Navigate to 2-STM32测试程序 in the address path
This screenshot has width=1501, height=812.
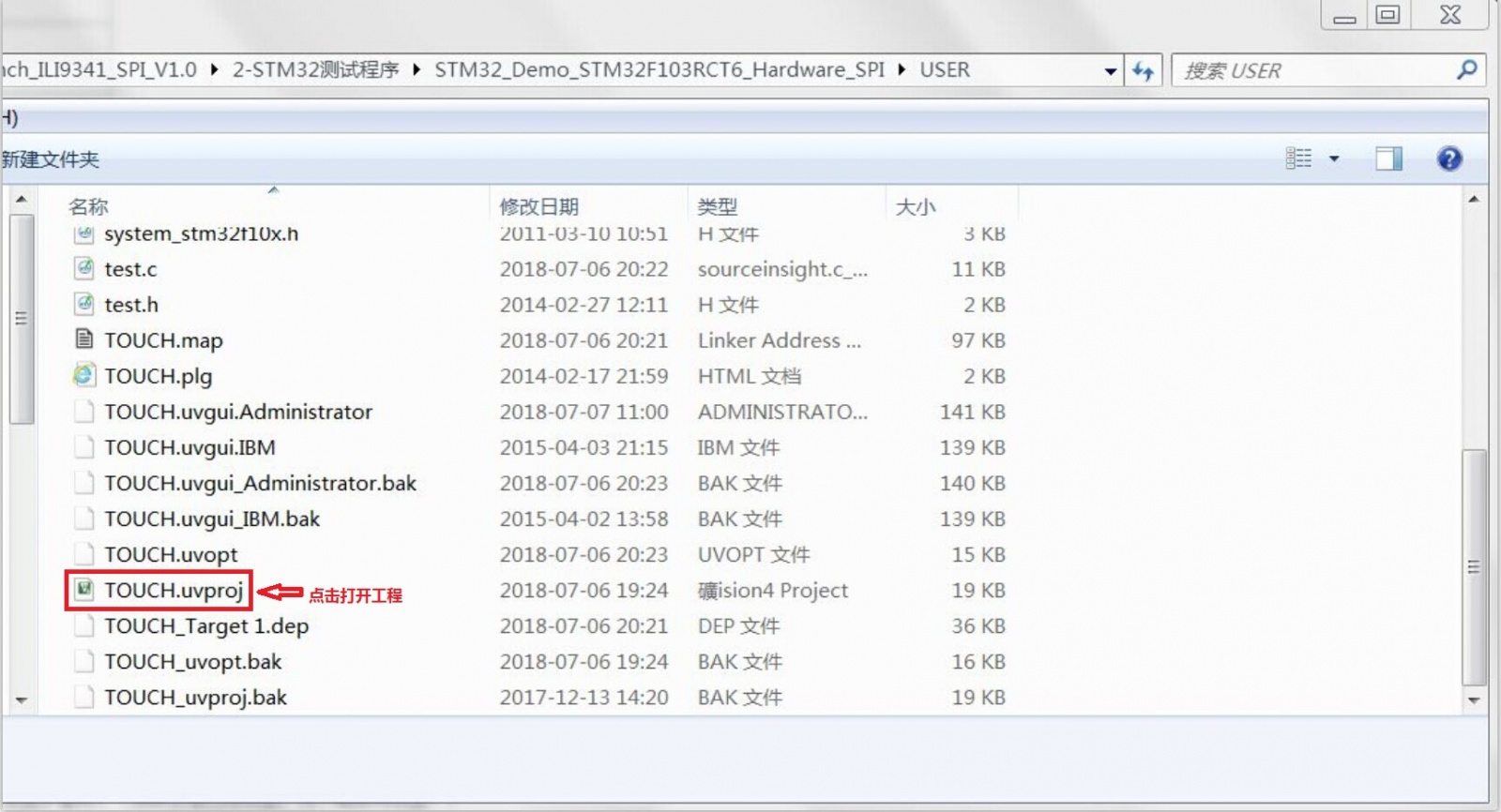(x=315, y=70)
